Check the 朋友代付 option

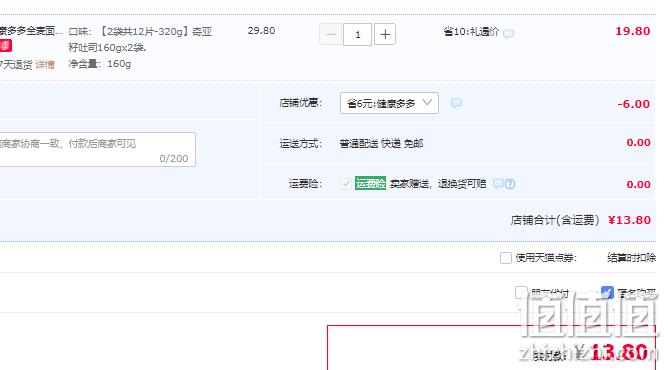pos(521,293)
